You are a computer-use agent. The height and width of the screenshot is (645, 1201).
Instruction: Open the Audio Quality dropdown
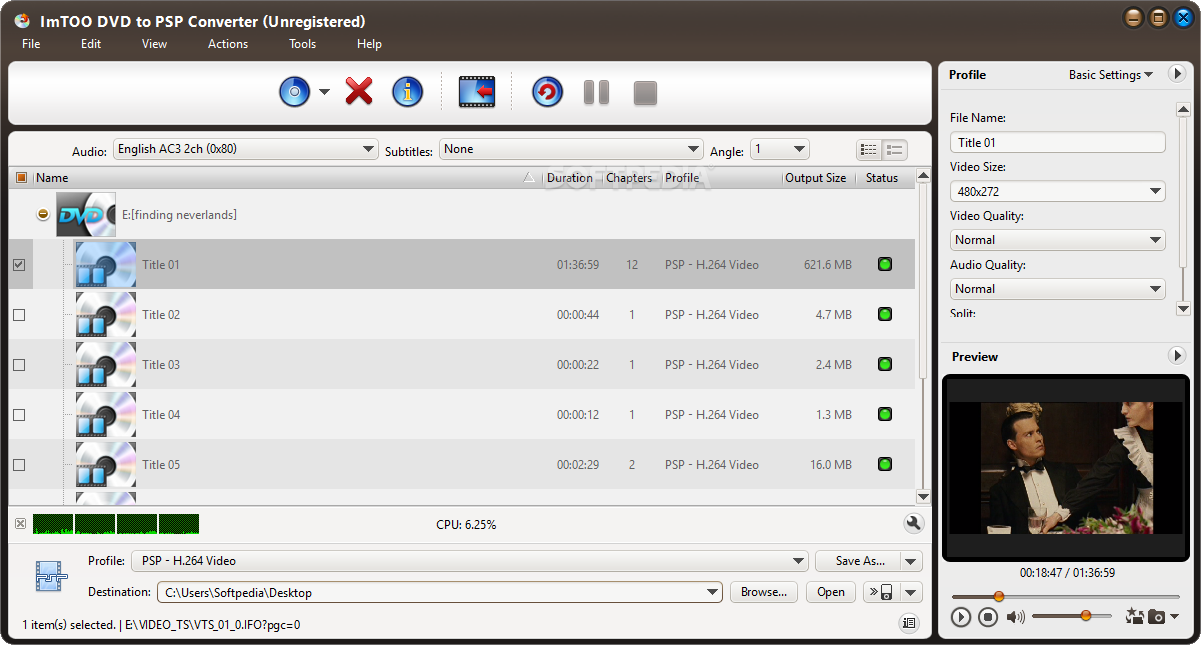pos(1057,289)
